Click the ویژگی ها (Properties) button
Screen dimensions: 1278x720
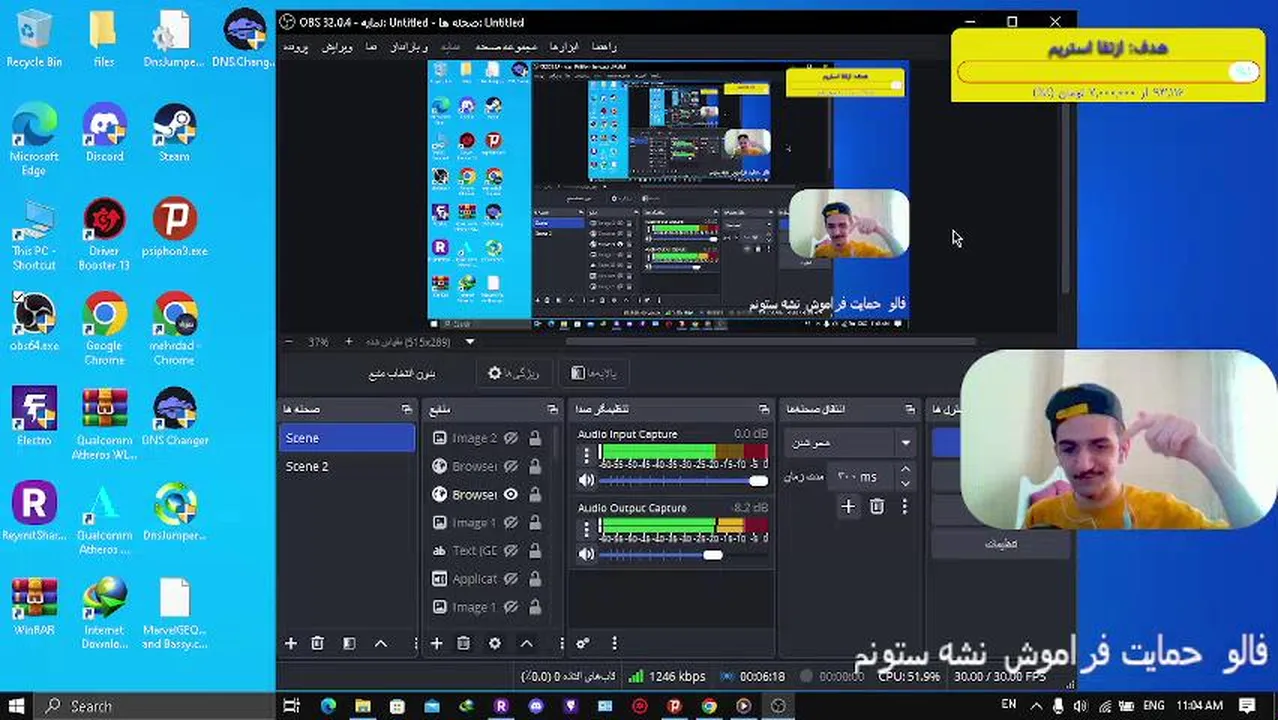tap(513, 373)
